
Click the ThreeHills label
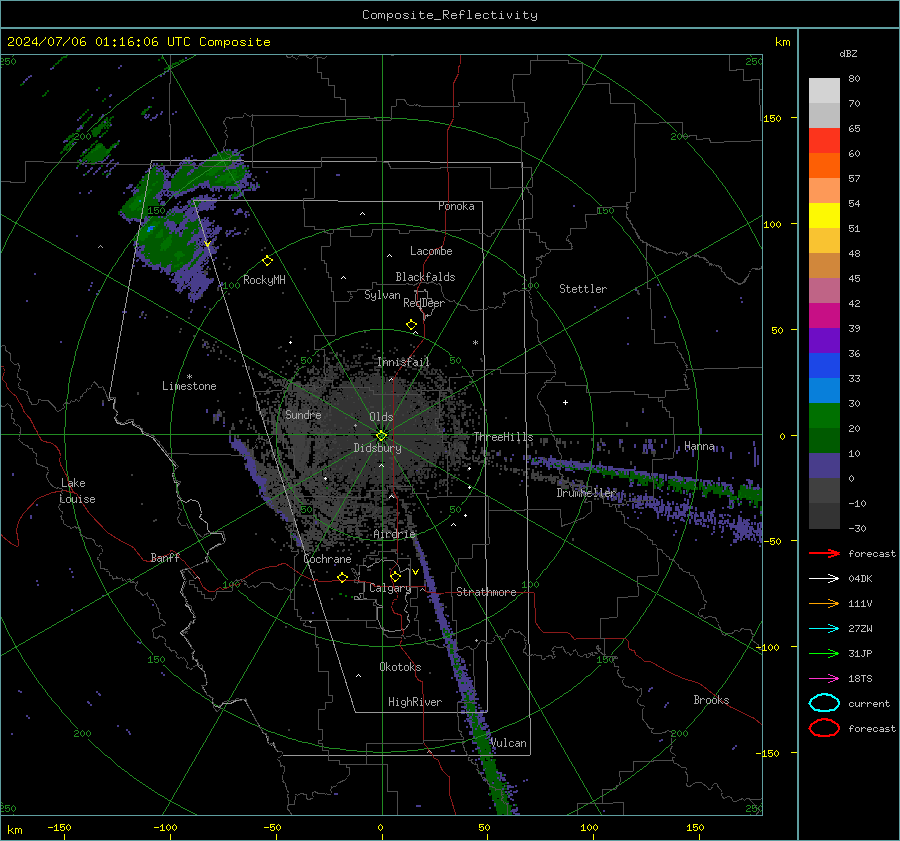503,437
